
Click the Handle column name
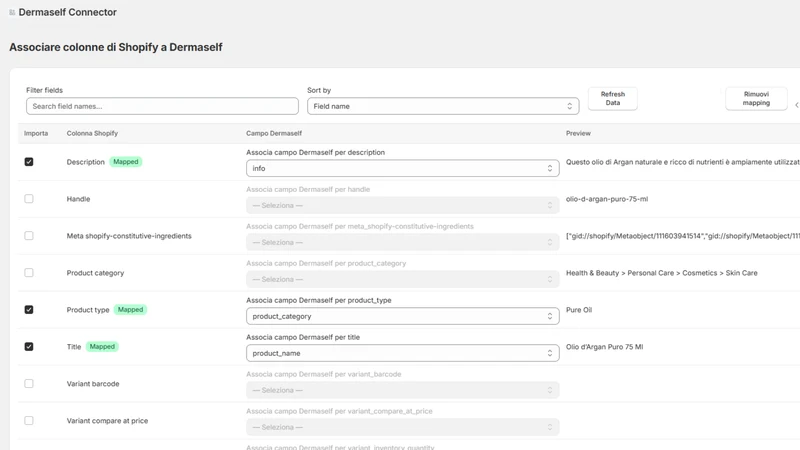pos(78,199)
